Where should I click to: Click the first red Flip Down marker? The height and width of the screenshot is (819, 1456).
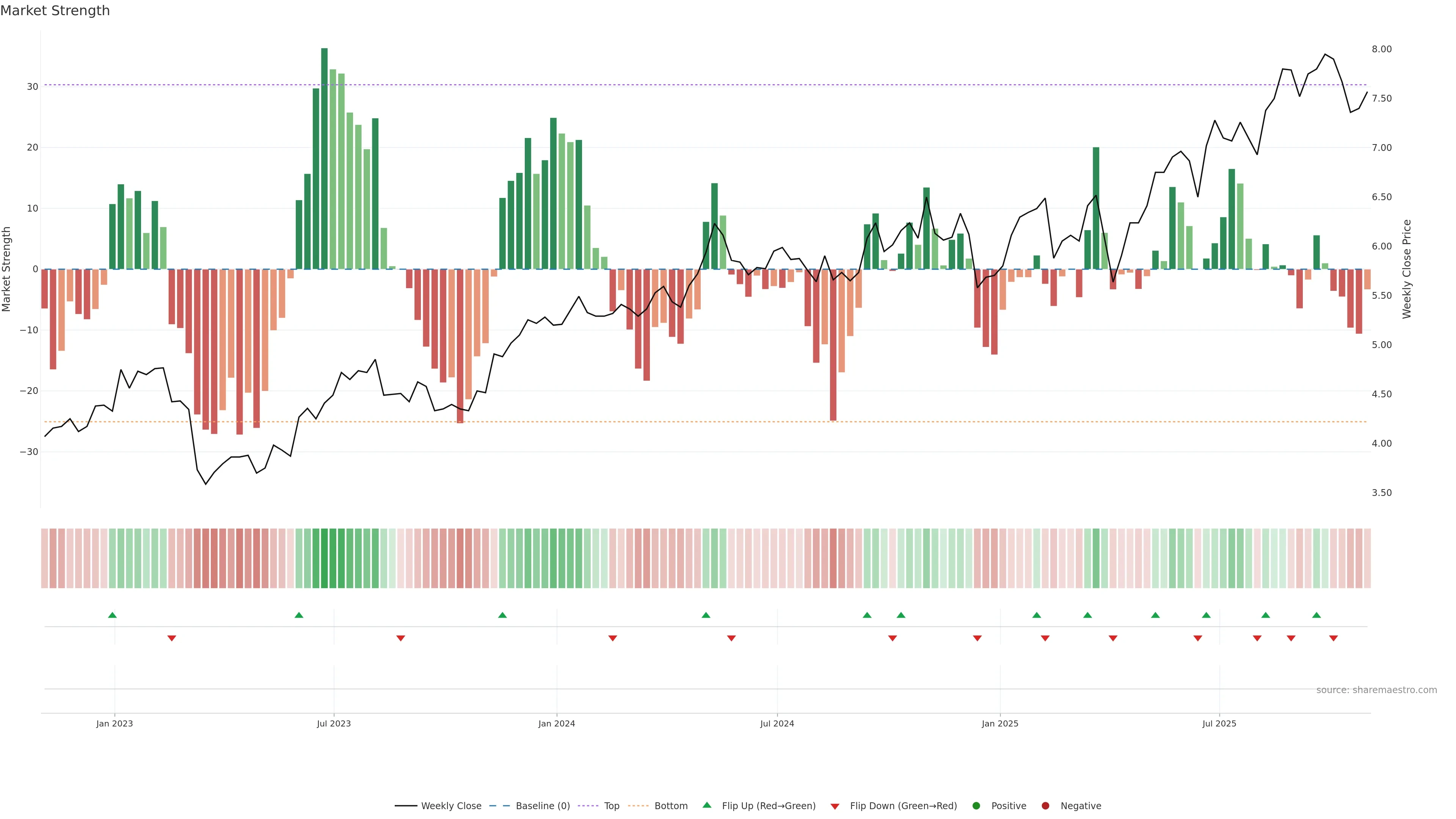pyautogui.click(x=172, y=638)
